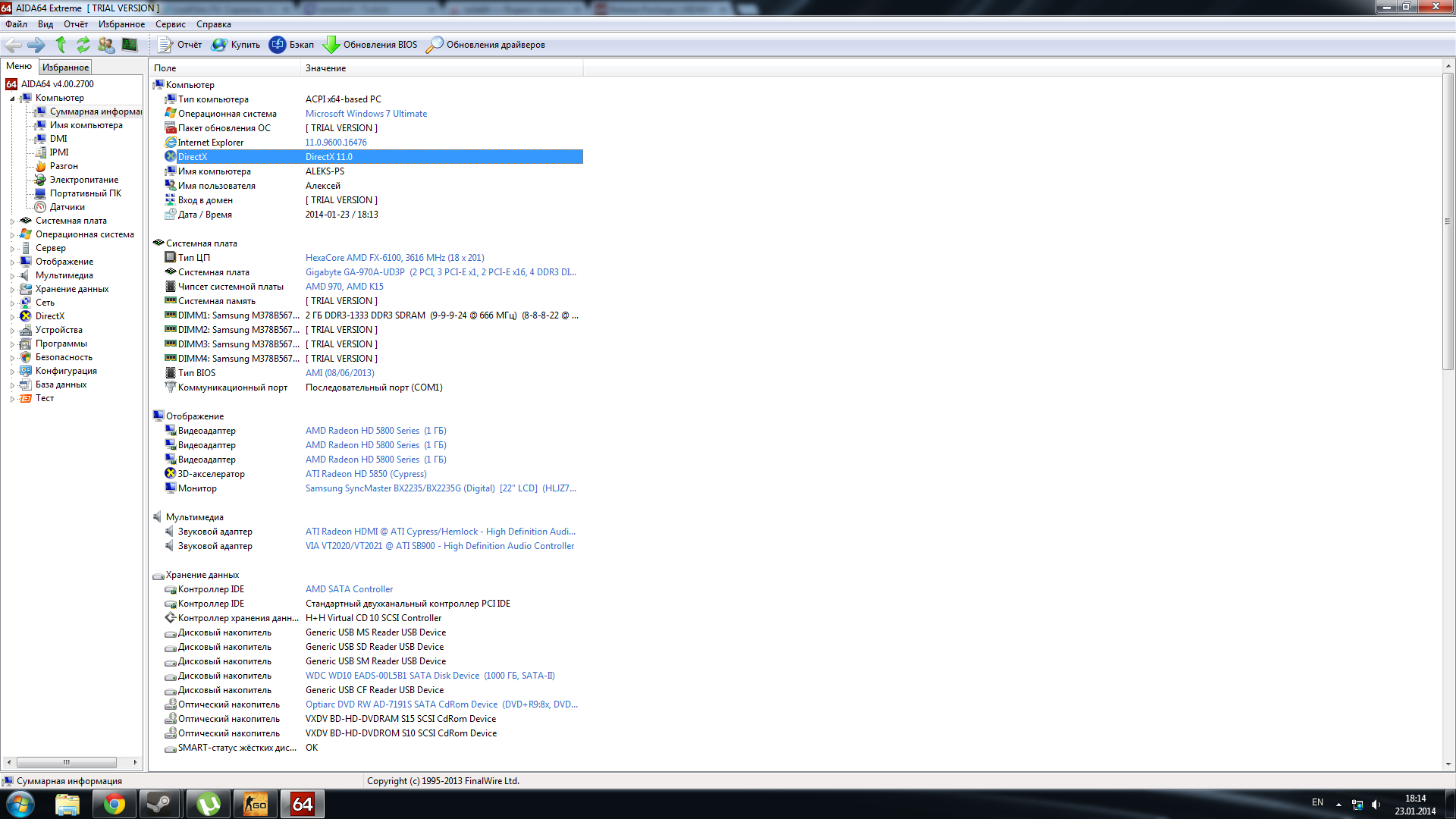Click the Forward arrow toolbar icon
The height and width of the screenshot is (819, 1456).
[x=36, y=45]
